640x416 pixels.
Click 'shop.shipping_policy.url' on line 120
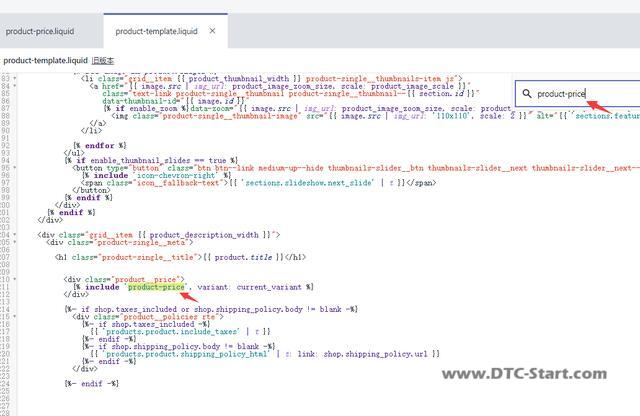(375, 354)
